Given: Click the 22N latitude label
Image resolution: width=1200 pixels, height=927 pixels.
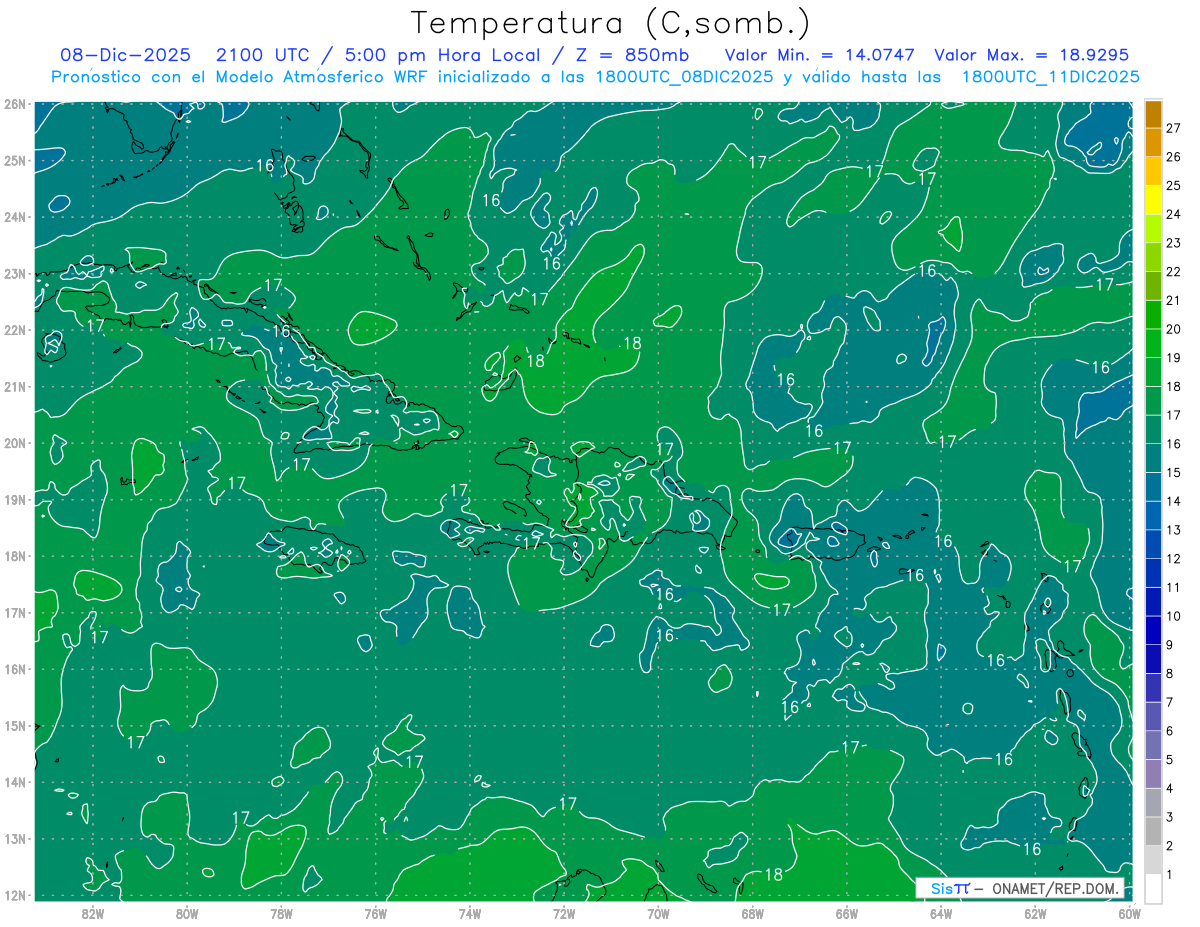Looking at the screenshot, I should click(15, 330).
